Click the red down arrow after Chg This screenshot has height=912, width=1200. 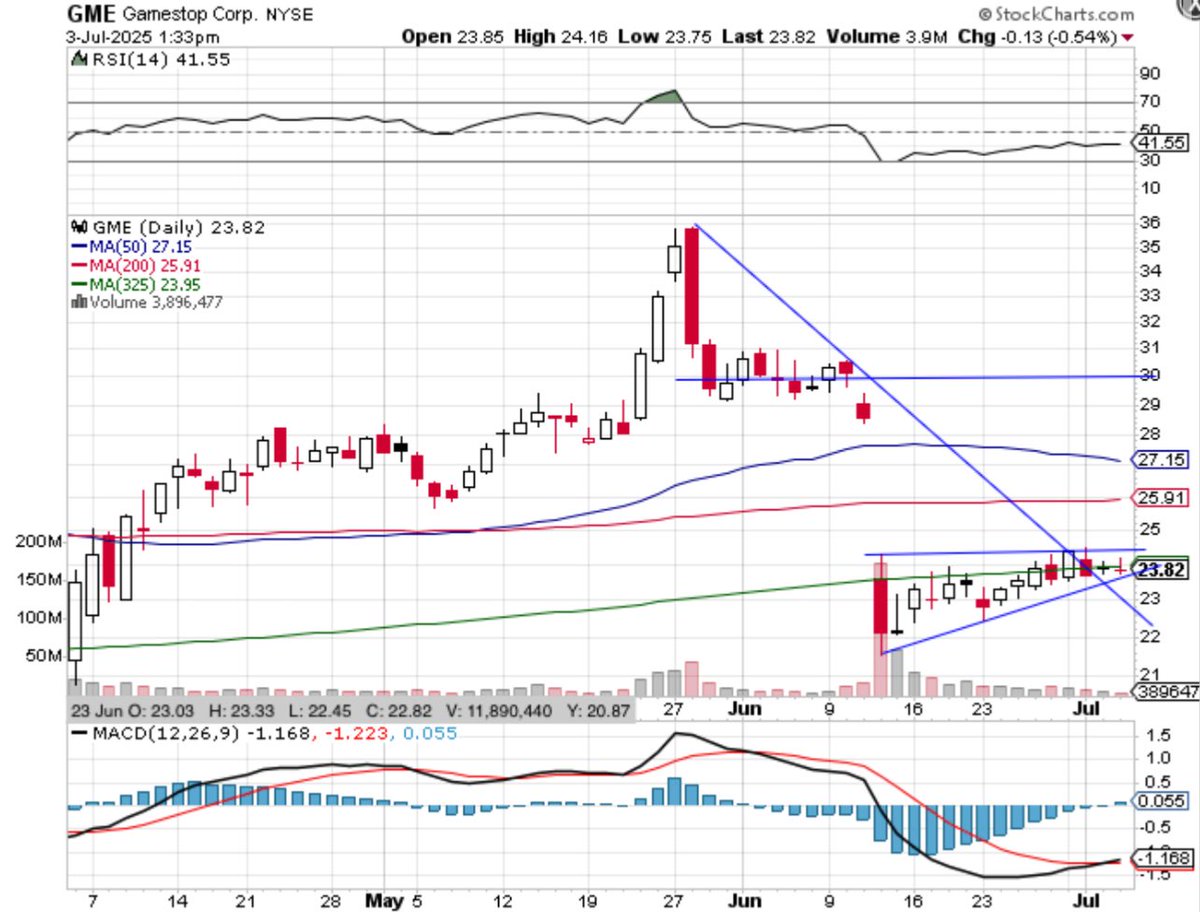1128,38
